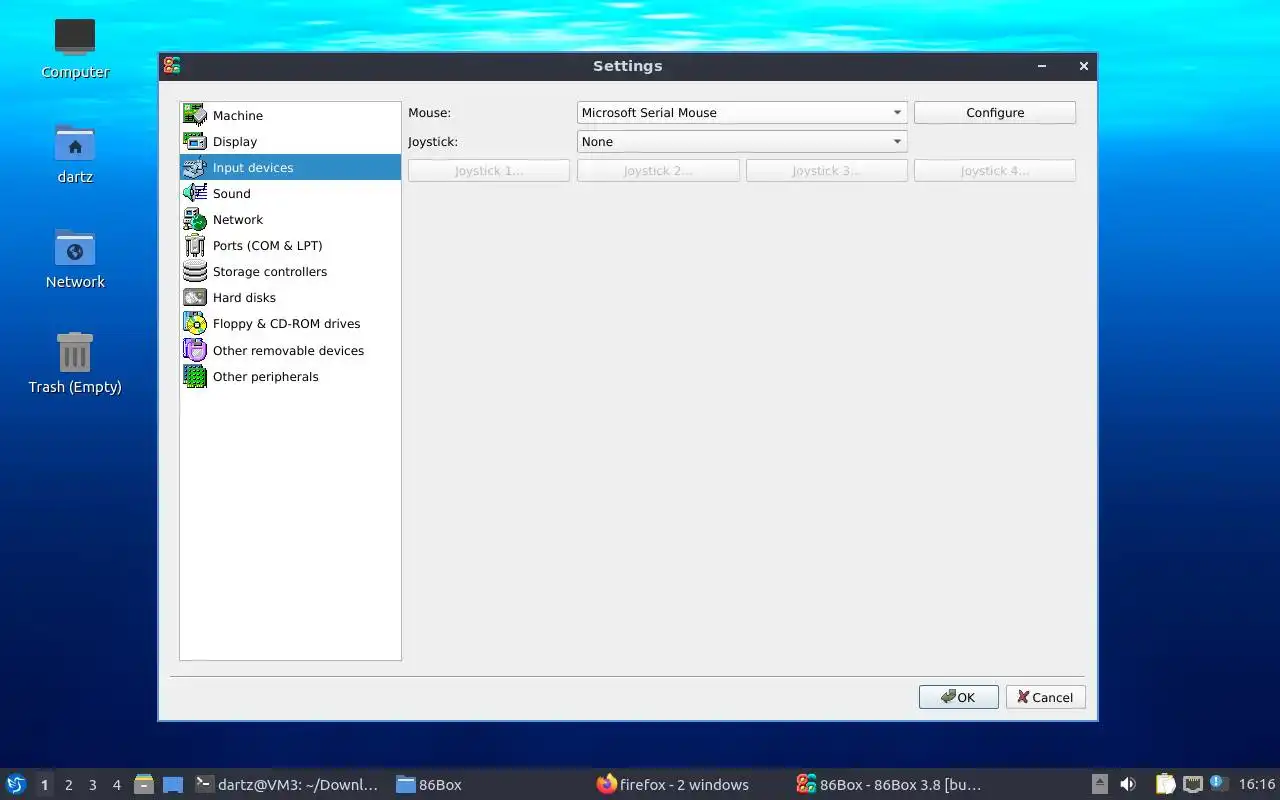
Task: Select the Display category icon
Action: 195,141
